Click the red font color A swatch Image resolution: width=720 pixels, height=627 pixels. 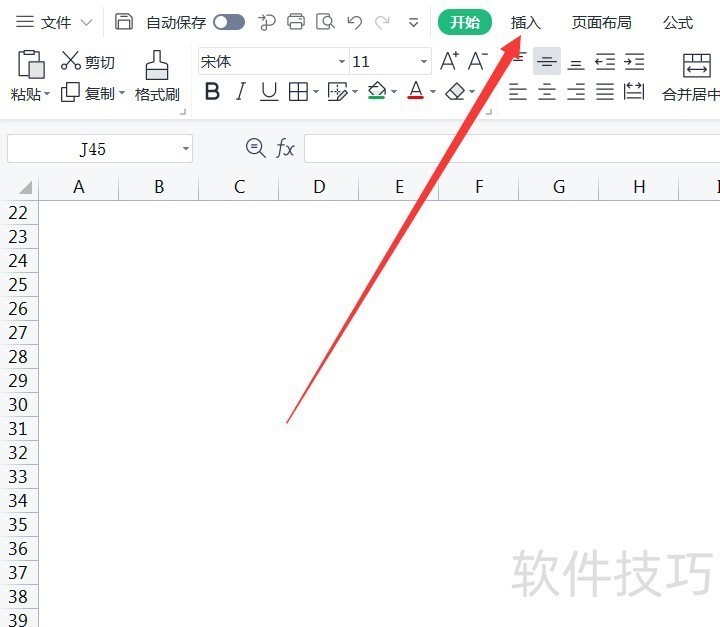pos(416,92)
